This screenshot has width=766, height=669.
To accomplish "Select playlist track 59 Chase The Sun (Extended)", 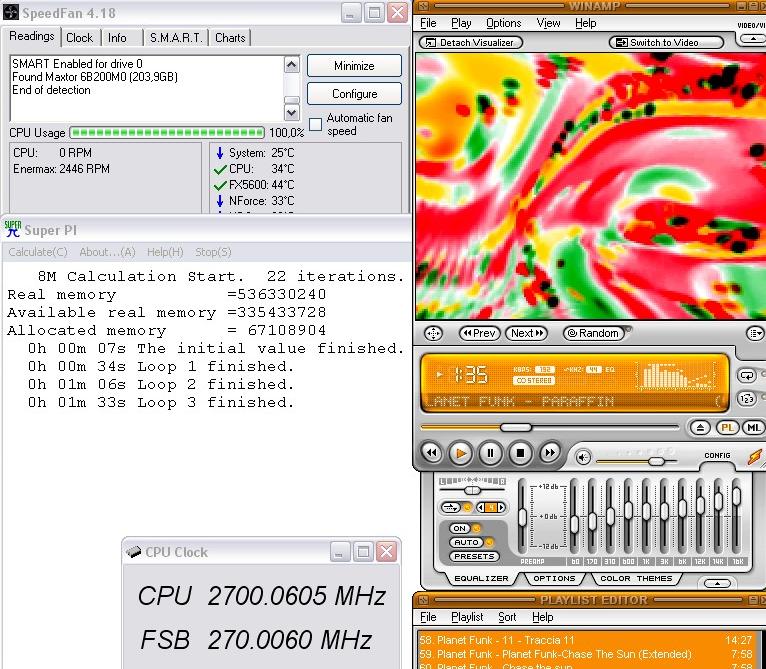I will 586,654.
